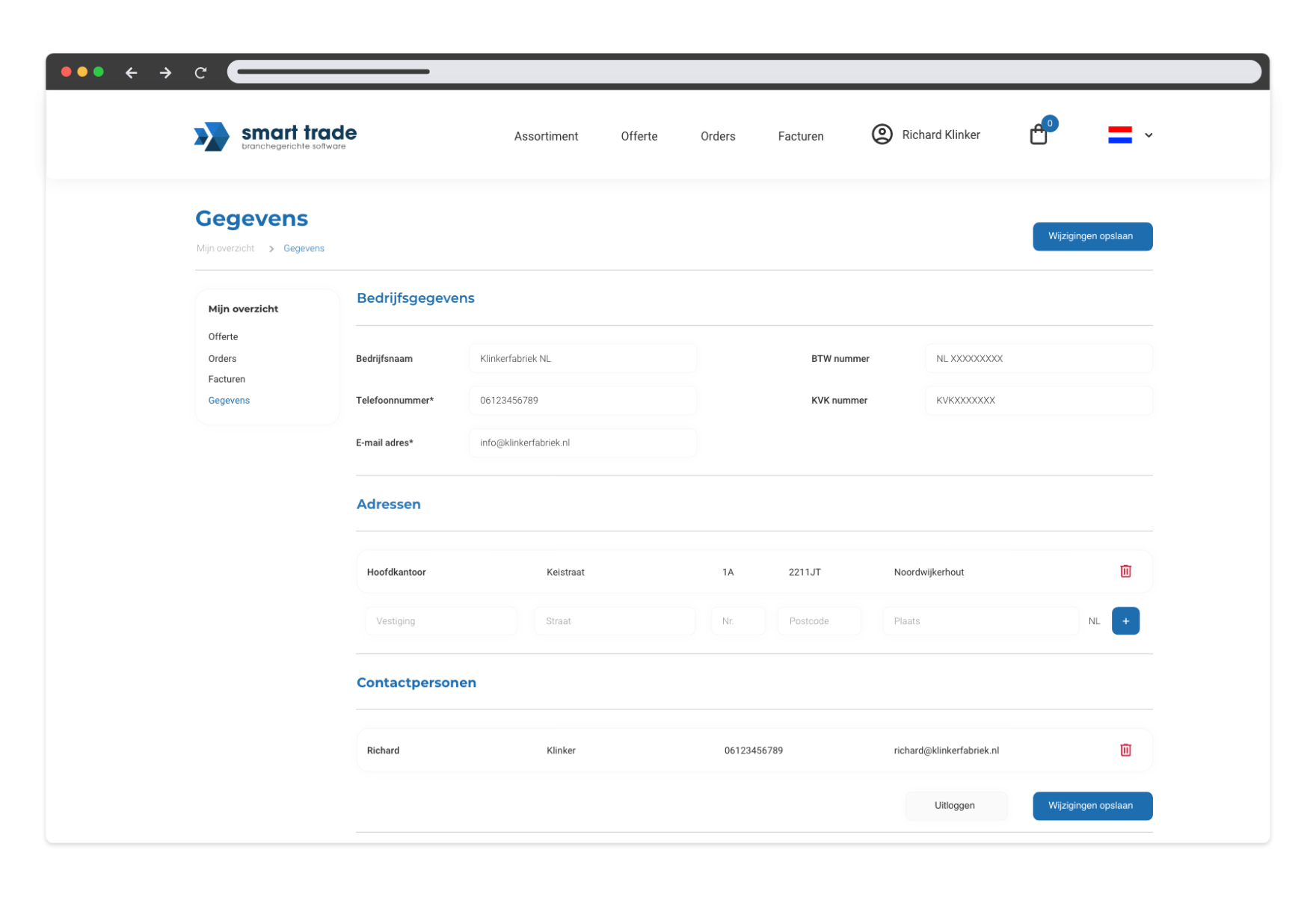Image resolution: width=1316 pixels, height=897 pixels.
Task: Click the browser address bar
Action: pyautogui.click(x=744, y=72)
